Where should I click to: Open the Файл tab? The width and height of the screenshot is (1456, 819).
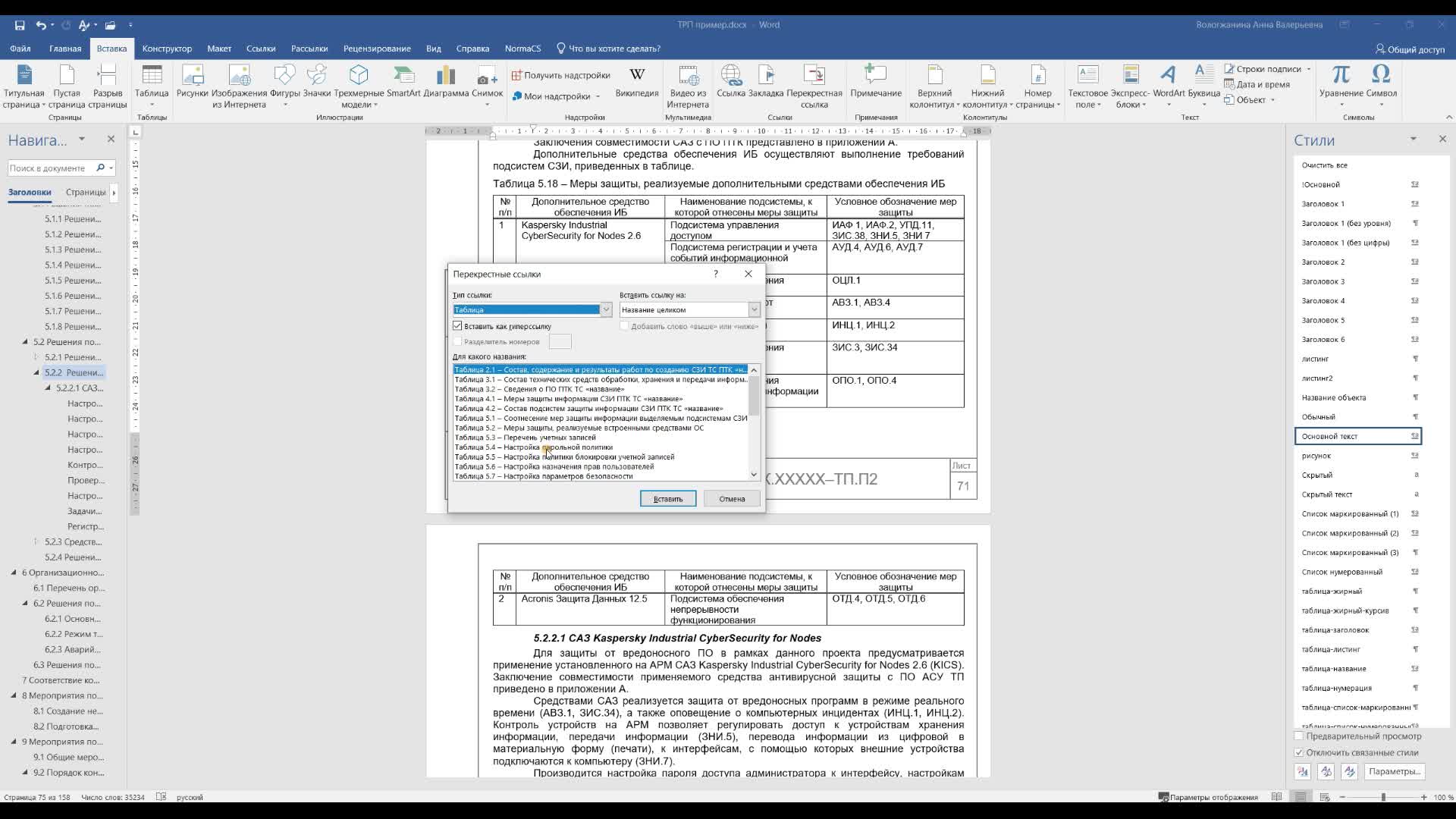tap(20, 49)
